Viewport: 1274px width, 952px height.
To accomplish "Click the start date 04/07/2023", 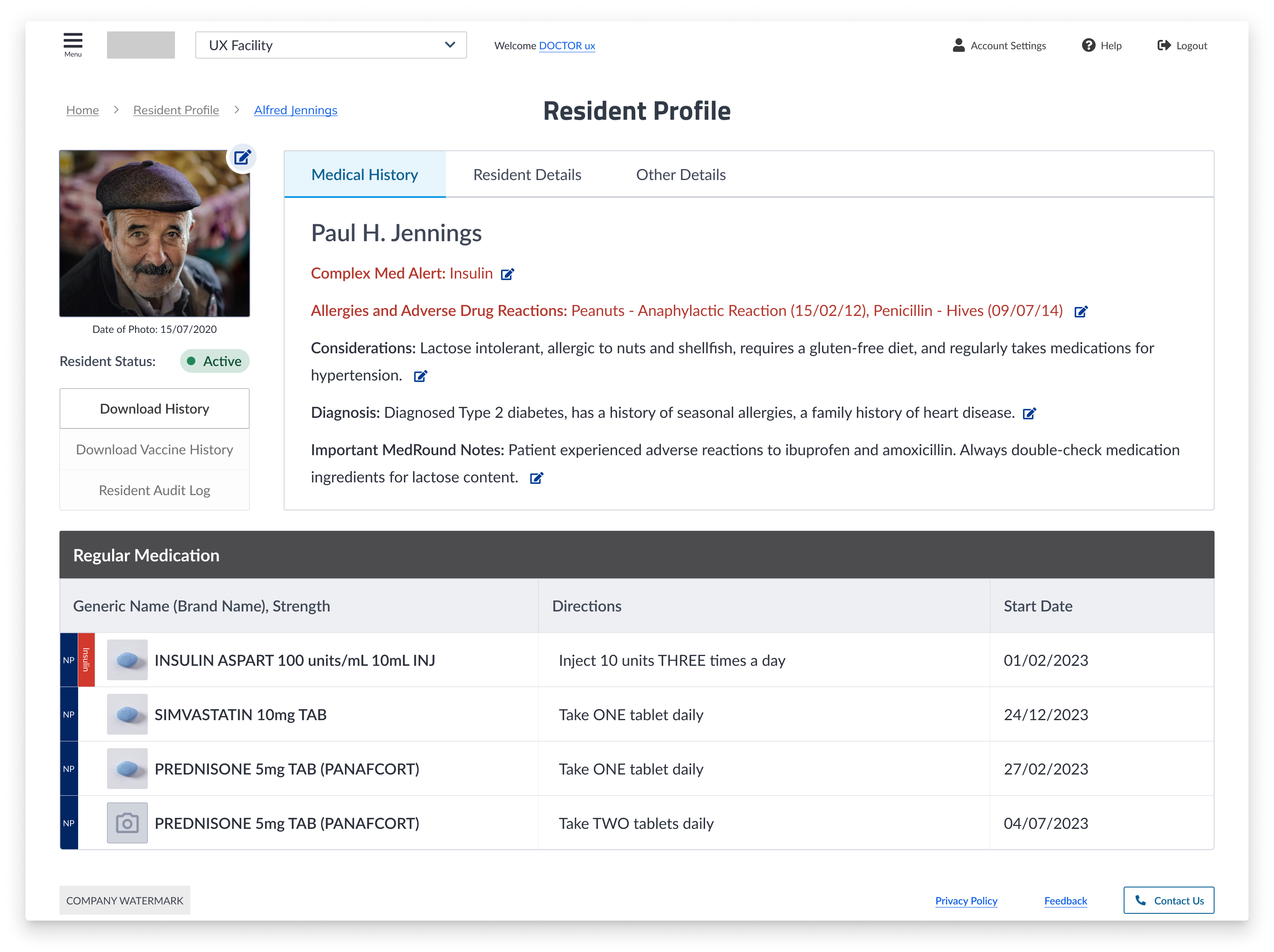I will pos(1046,823).
